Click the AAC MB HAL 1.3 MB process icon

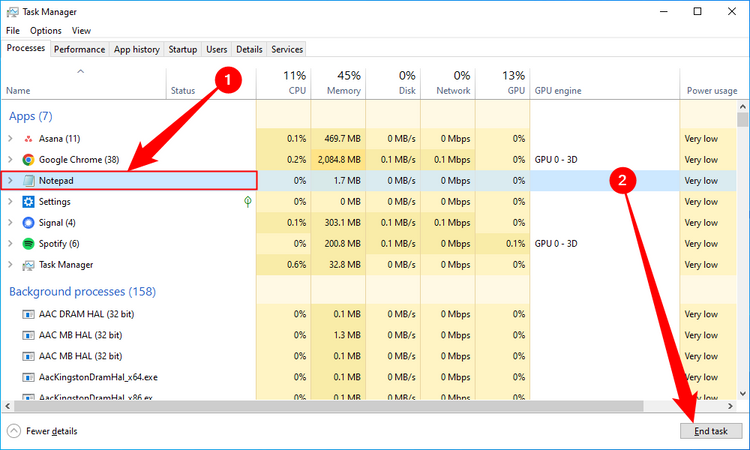point(28,335)
